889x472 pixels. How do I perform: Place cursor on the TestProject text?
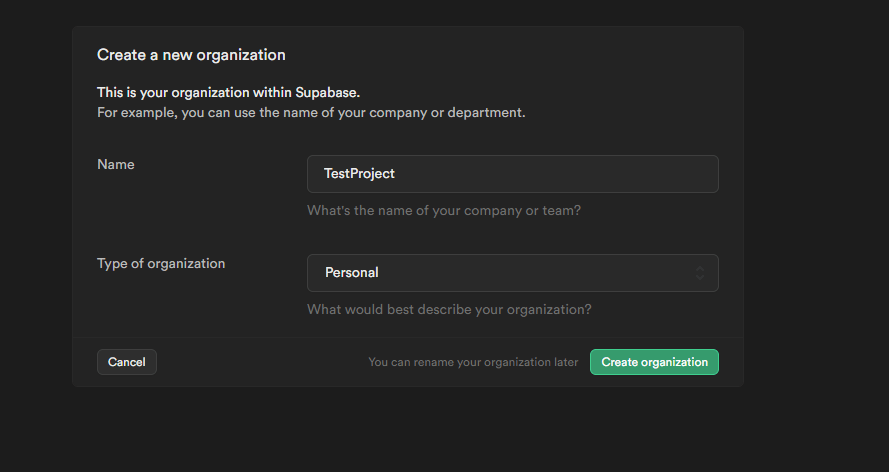coord(359,173)
